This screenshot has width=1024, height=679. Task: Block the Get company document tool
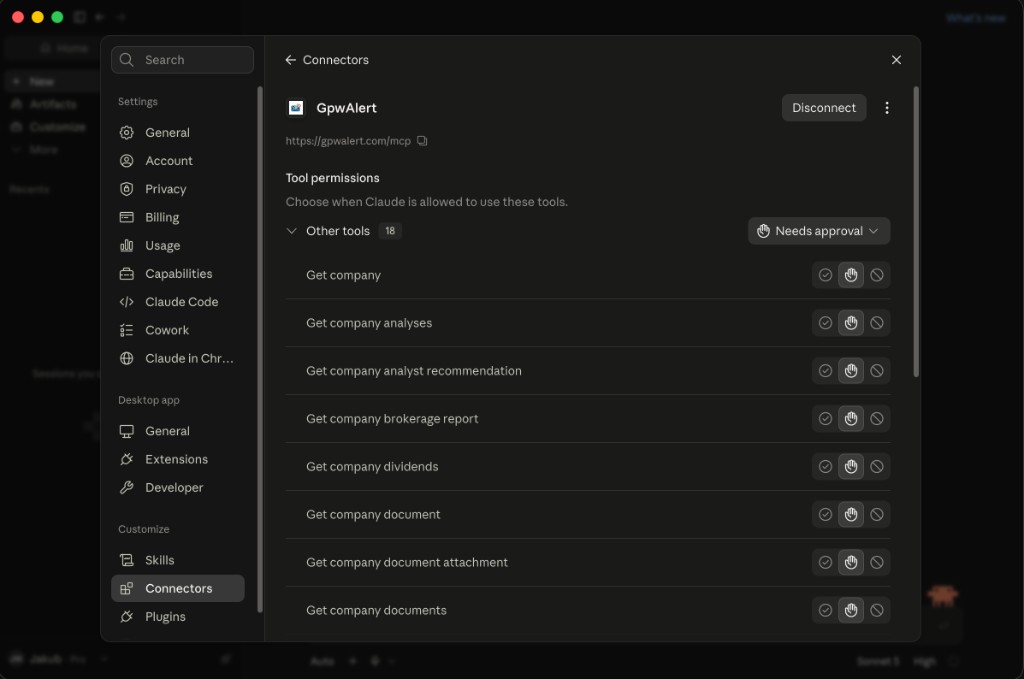tap(876, 514)
